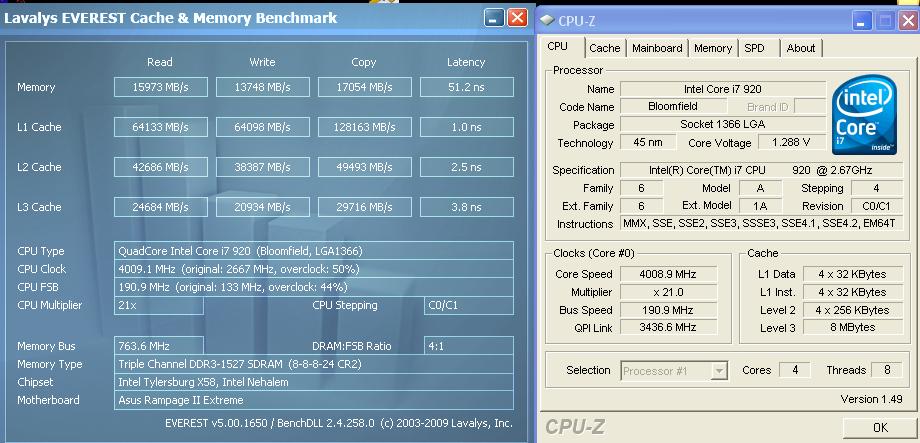Click the Code Name Bloomfield field
Viewport: 920px width, 443px height.
[x=673, y=107]
